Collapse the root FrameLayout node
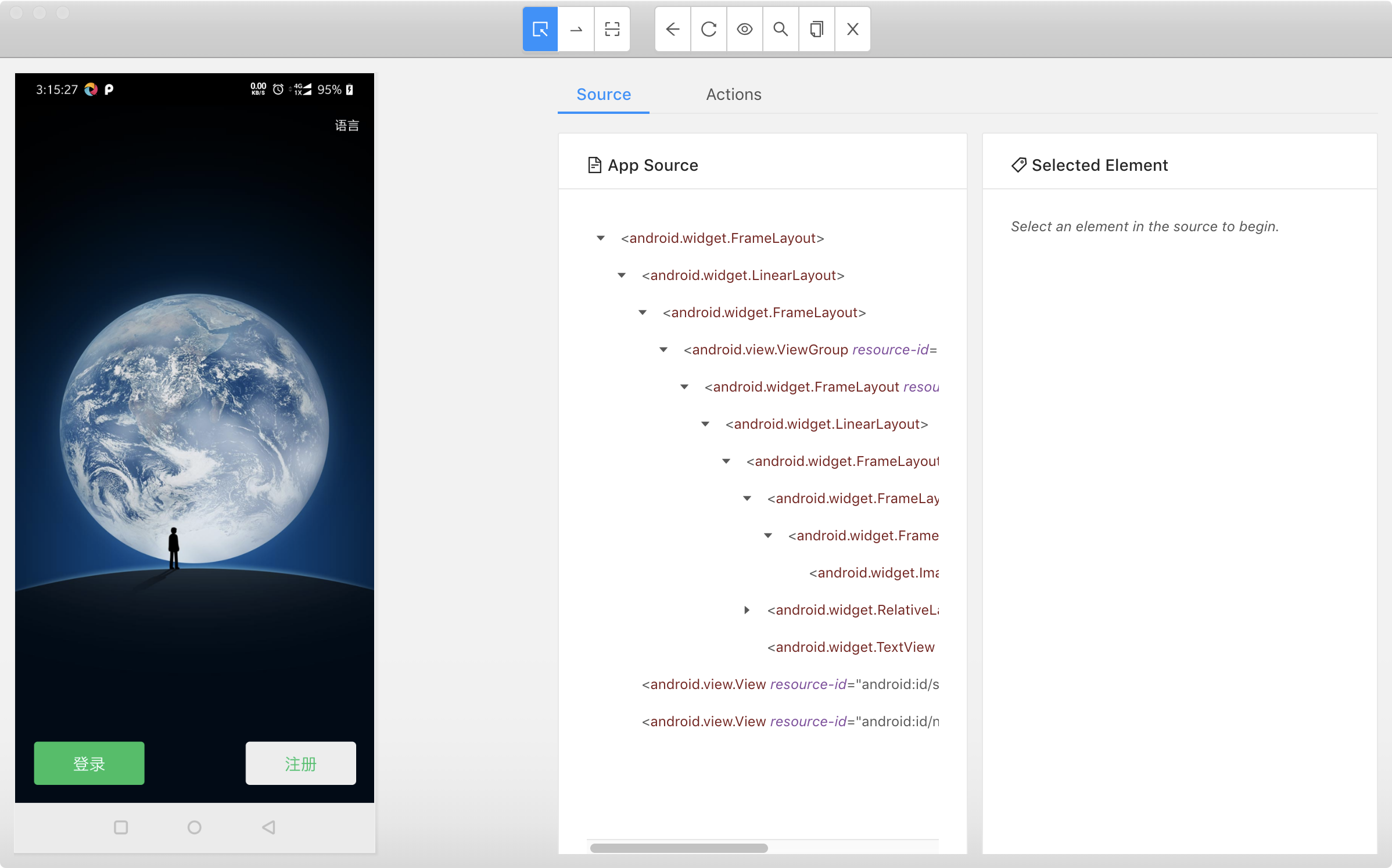This screenshot has width=1392, height=868. point(601,238)
